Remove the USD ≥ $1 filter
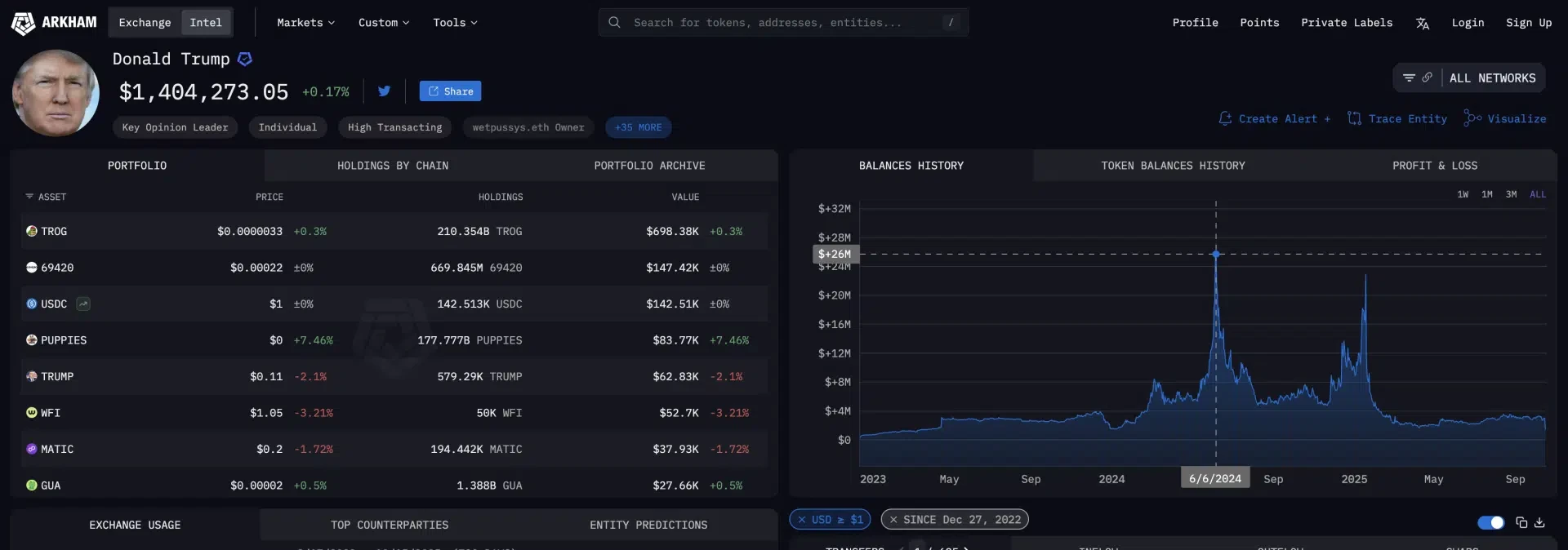Image resolution: width=1568 pixels, height=550 pixels. [802, 520]
